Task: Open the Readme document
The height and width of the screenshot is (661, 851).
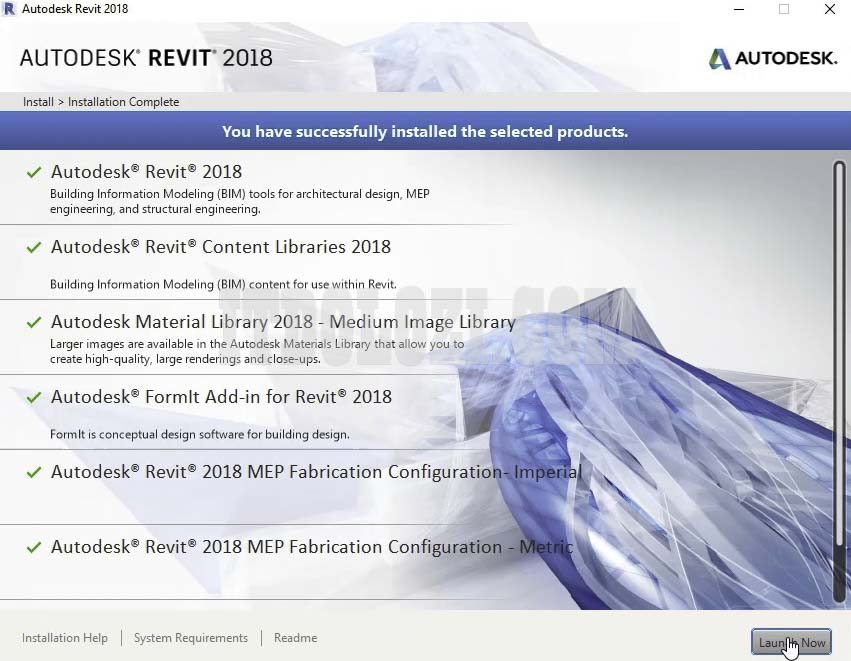Action: tap(295, 638)
